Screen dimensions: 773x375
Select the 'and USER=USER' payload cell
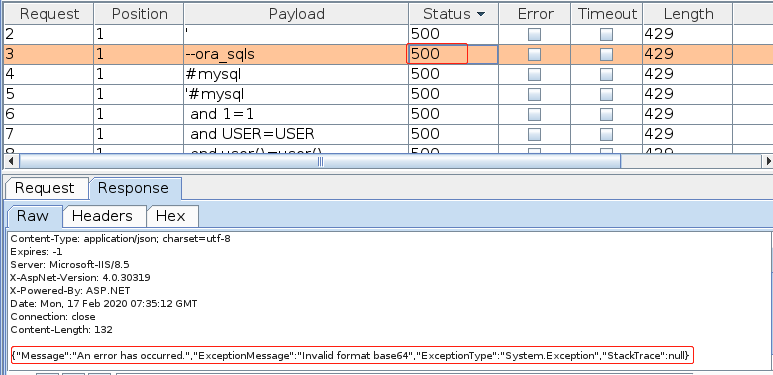pos(296,134)
